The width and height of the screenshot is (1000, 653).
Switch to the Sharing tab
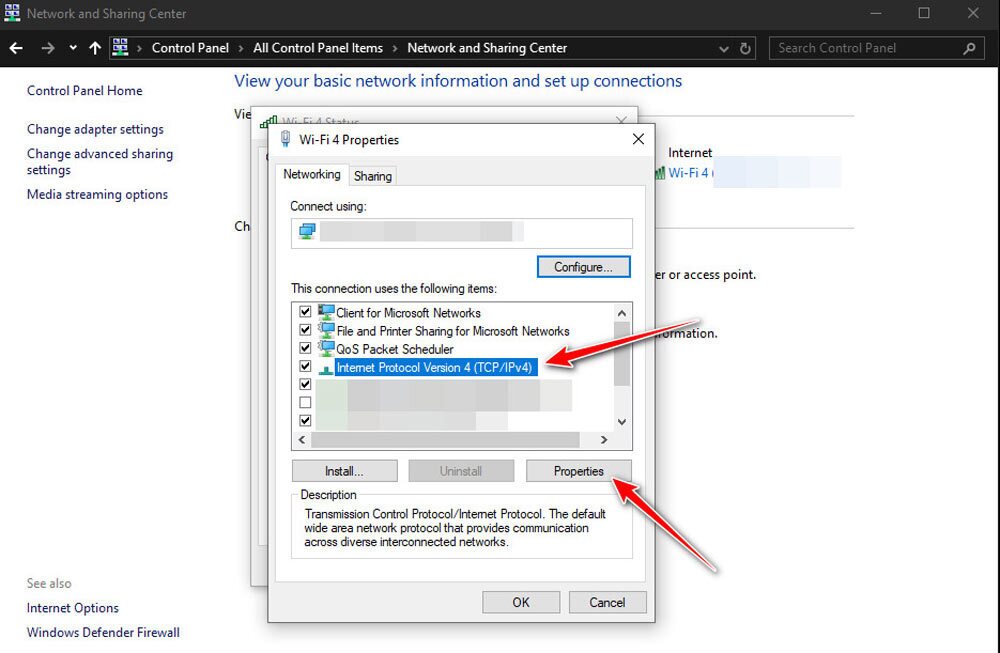(x=372, y=176)
